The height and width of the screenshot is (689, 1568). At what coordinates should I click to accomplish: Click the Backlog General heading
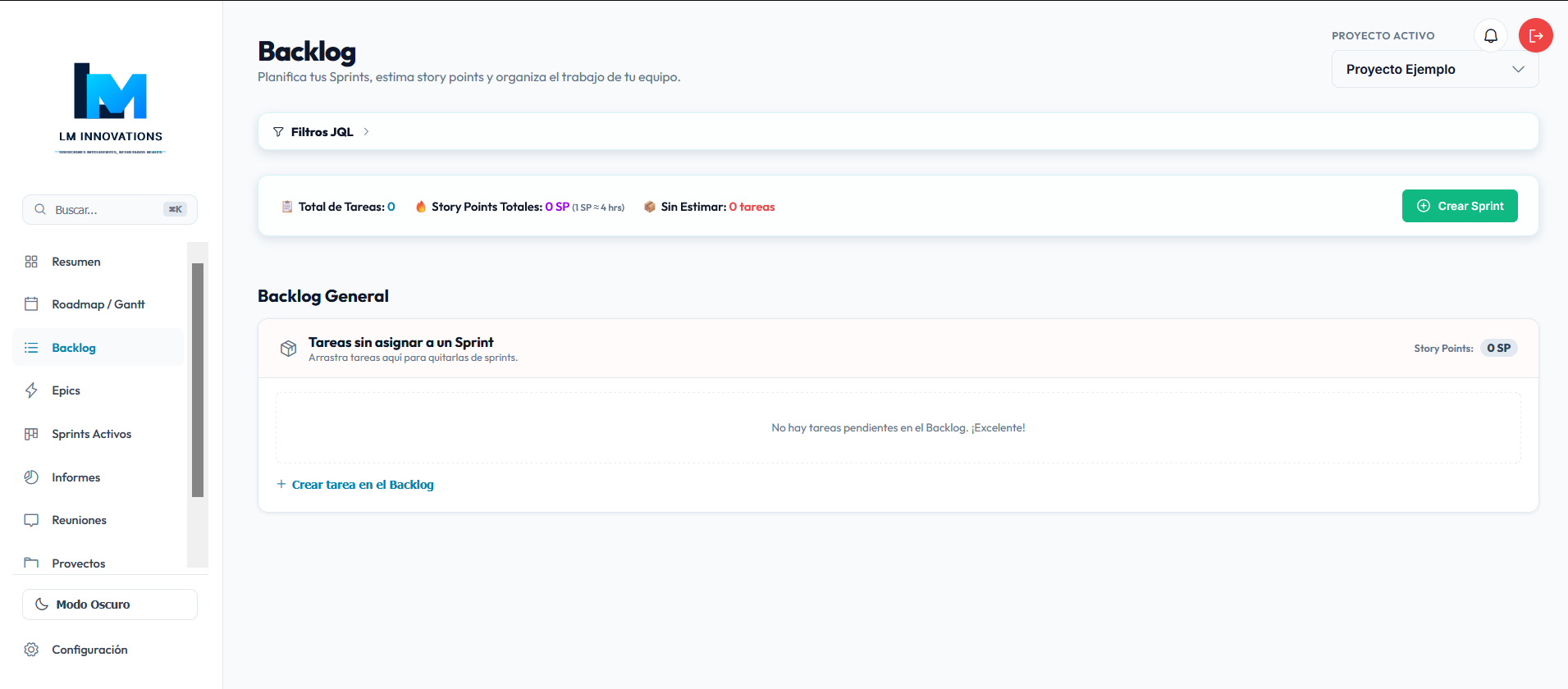pyautogui.click(x=323, y=296)
